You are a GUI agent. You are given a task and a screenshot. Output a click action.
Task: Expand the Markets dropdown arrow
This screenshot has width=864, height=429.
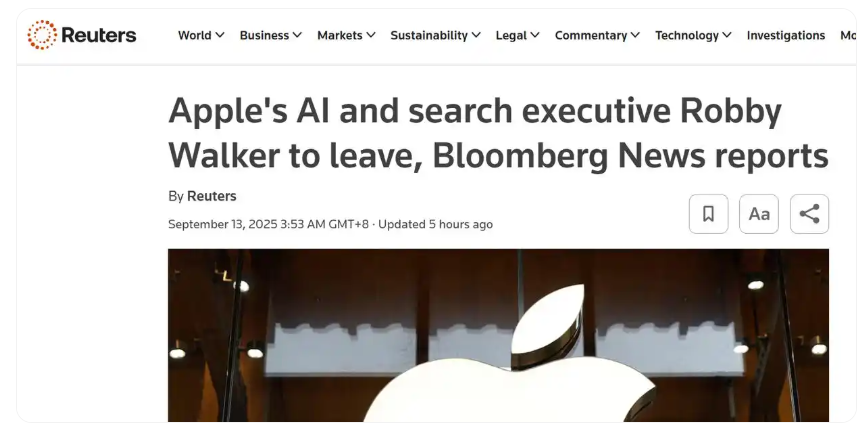[371, 35]
